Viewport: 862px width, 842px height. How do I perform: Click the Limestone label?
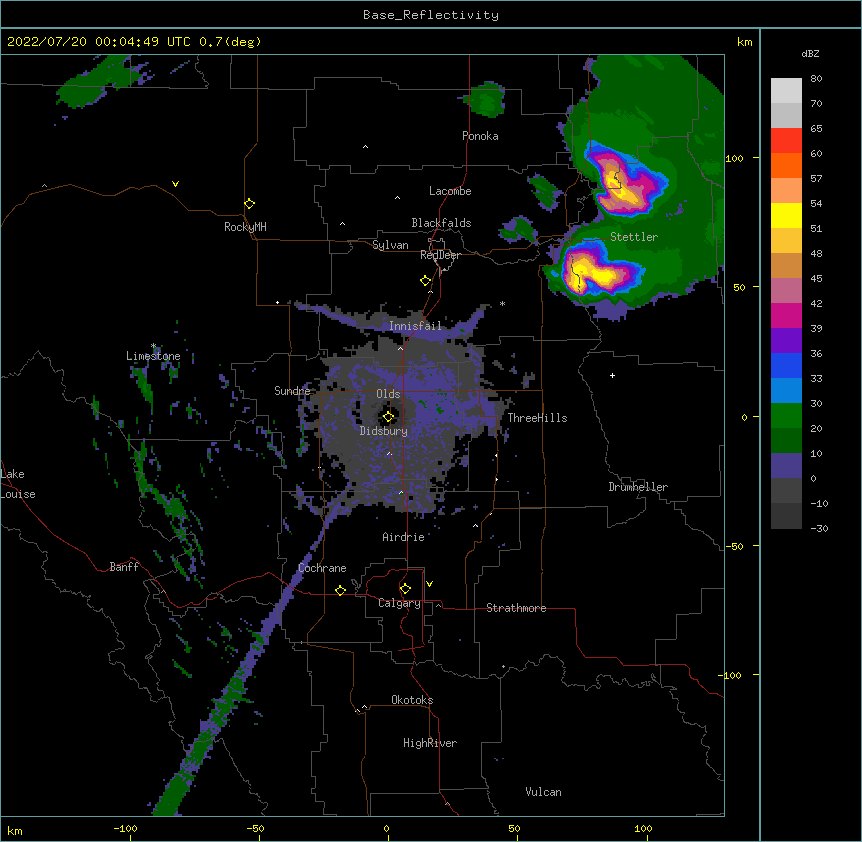153,356
